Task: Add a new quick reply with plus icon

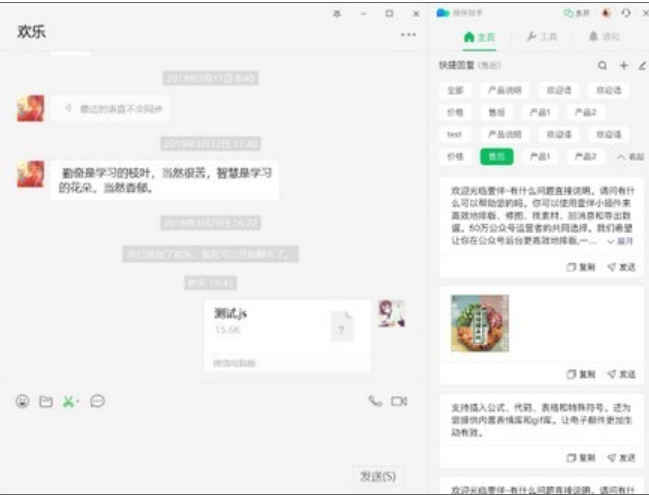Action: (623, 65)
